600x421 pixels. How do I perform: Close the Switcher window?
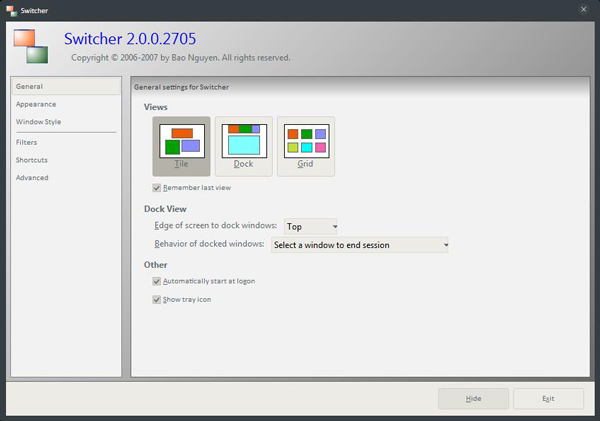584,10
